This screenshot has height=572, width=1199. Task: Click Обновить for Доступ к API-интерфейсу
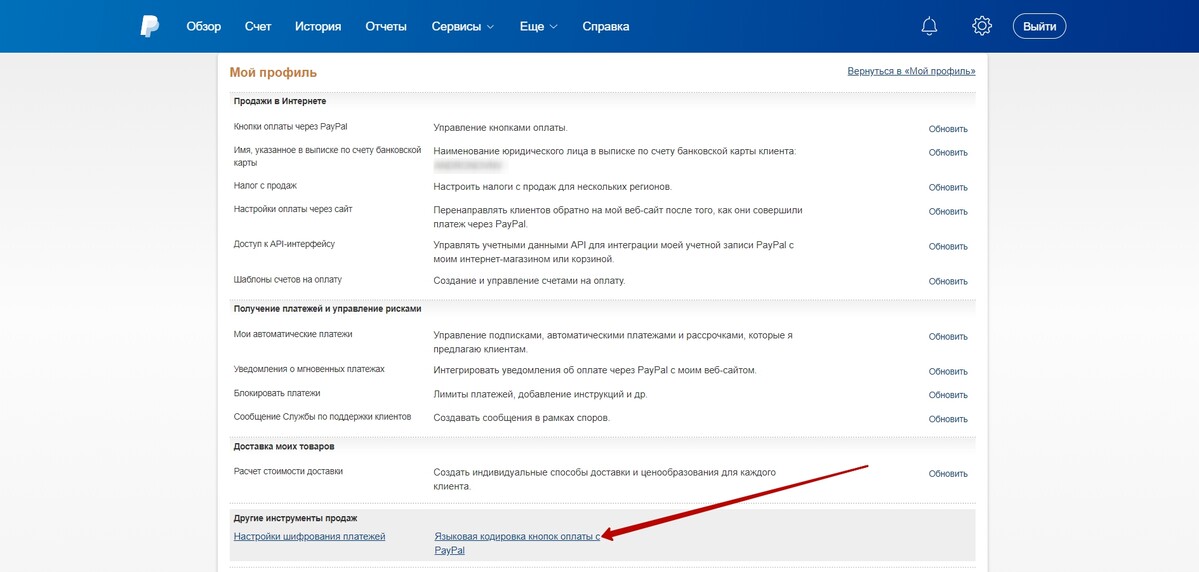click(948, 246)
